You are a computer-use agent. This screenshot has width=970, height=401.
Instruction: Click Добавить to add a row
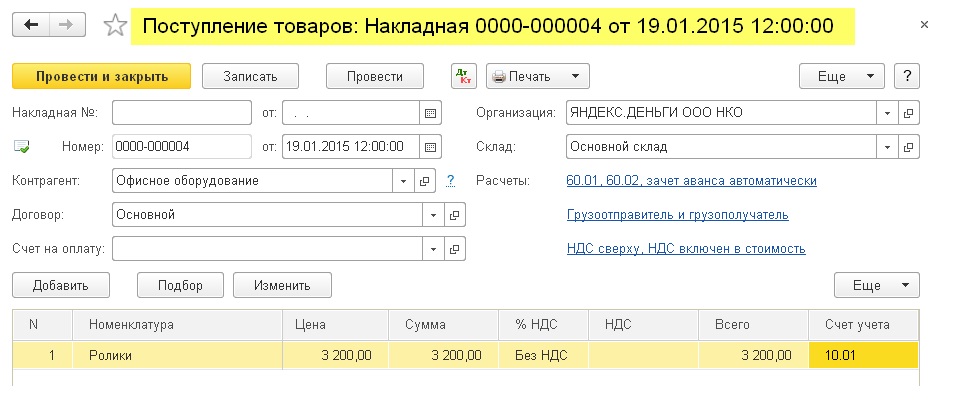[x=61, y=285]
